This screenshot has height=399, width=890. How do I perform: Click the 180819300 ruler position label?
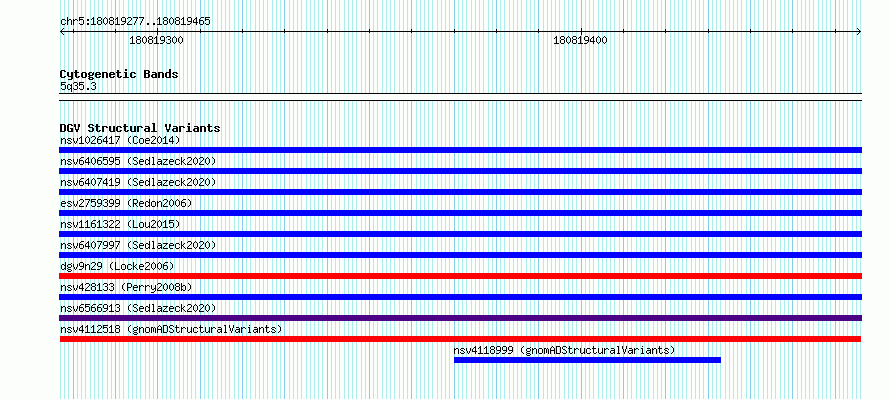click(156, 40)
